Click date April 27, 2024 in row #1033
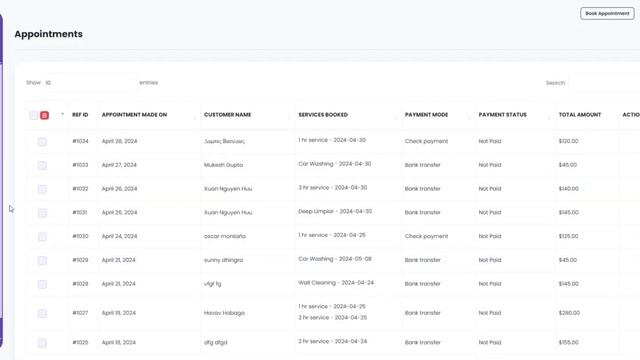This screenshot has width=640, height=360. click(x=119, y=165)
